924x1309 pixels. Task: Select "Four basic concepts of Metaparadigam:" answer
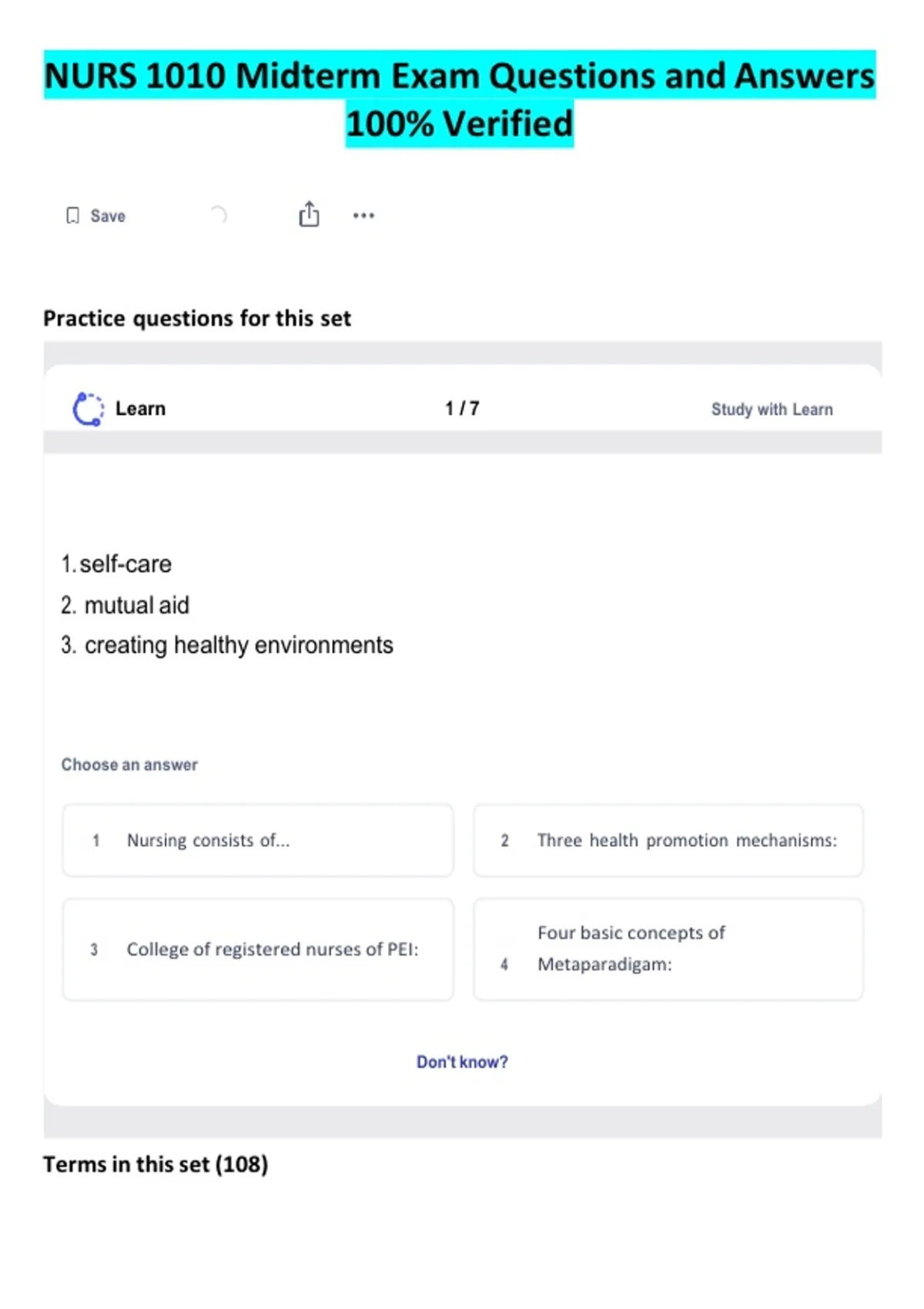[668, 949]
